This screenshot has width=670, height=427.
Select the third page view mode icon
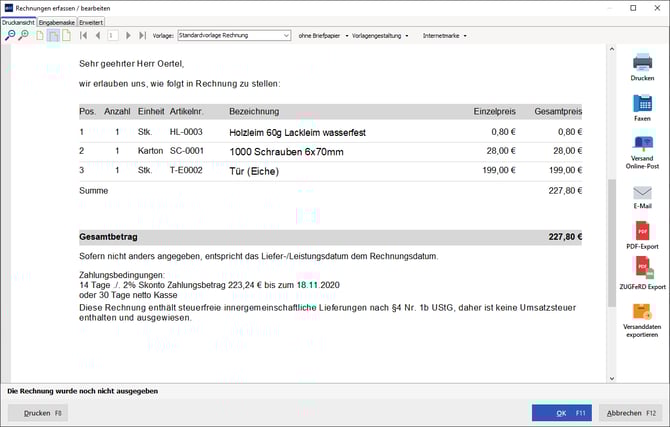[x=67, y=35]
